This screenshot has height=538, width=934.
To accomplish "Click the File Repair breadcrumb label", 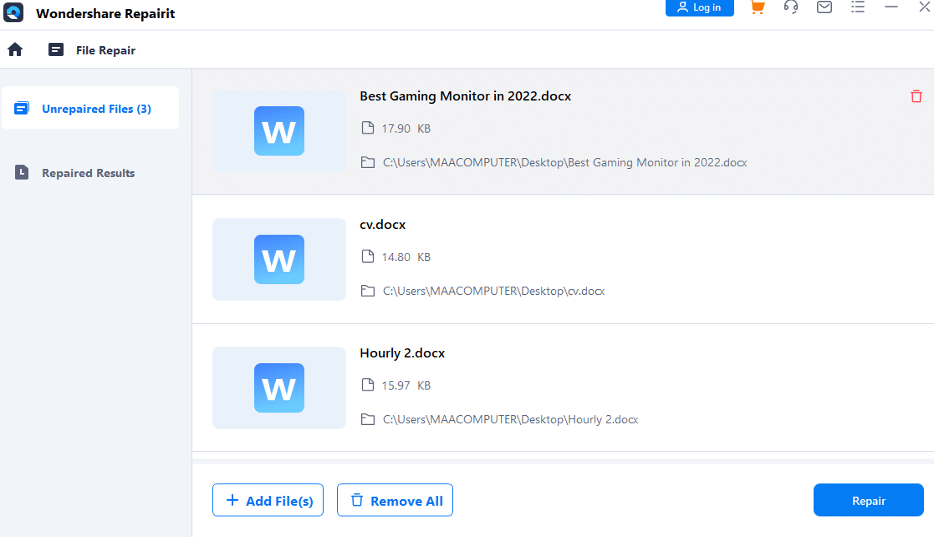I will [105, 50].
